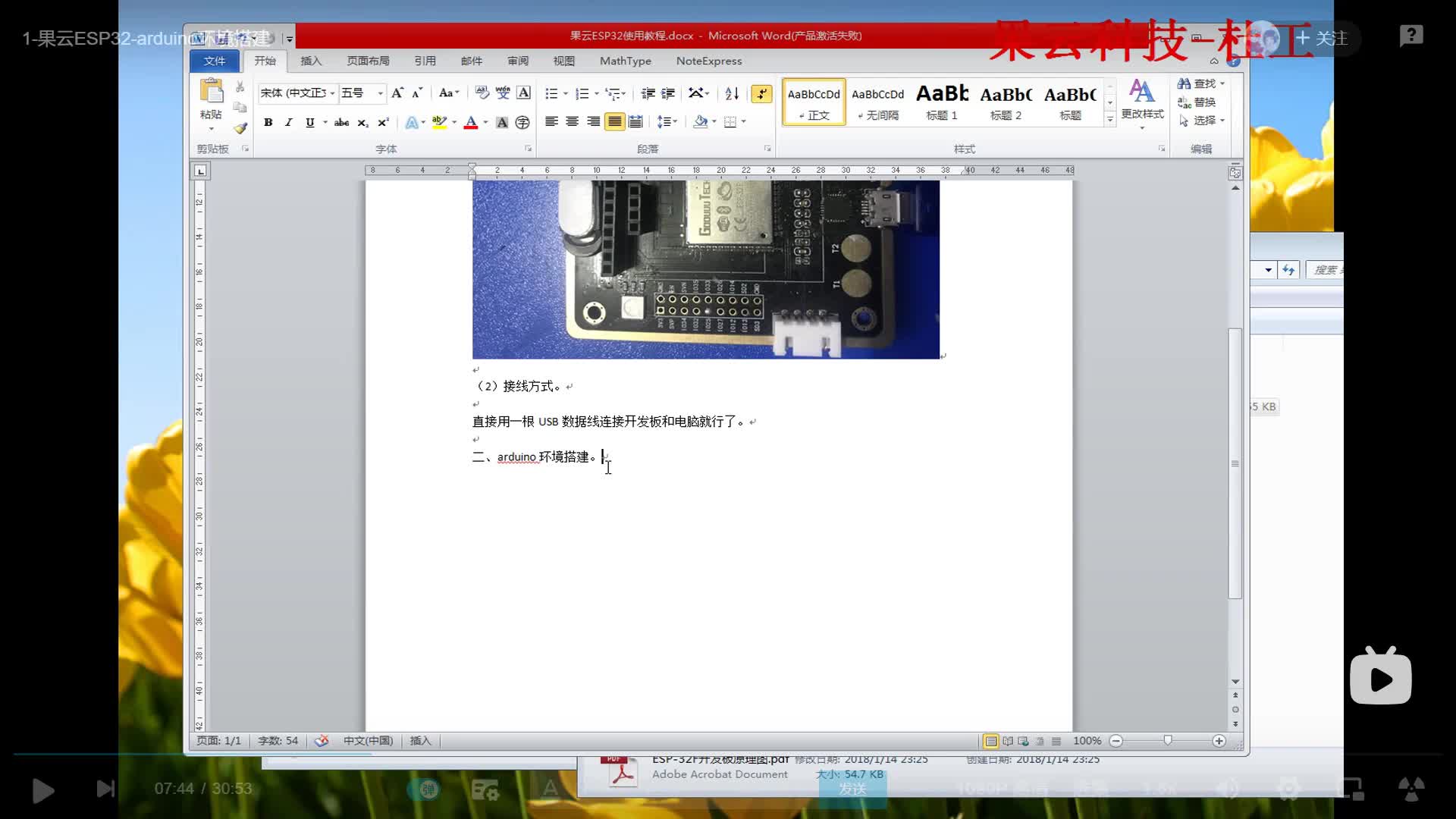Click the Distributed alignment icon
1456x819 pixels.
pyautogui.click(x=635, y=121)
